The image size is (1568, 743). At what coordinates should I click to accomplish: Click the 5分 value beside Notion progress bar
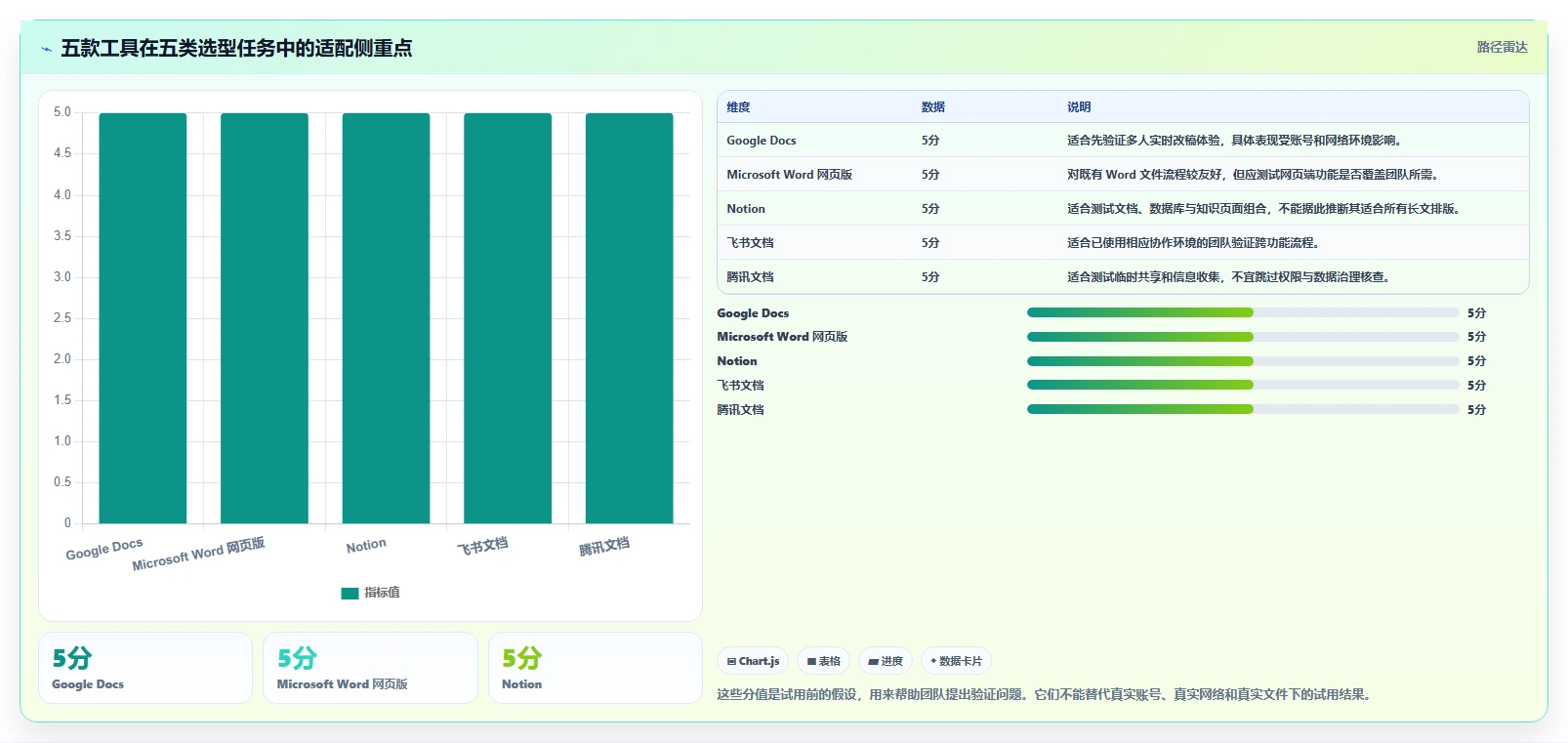1476,361
